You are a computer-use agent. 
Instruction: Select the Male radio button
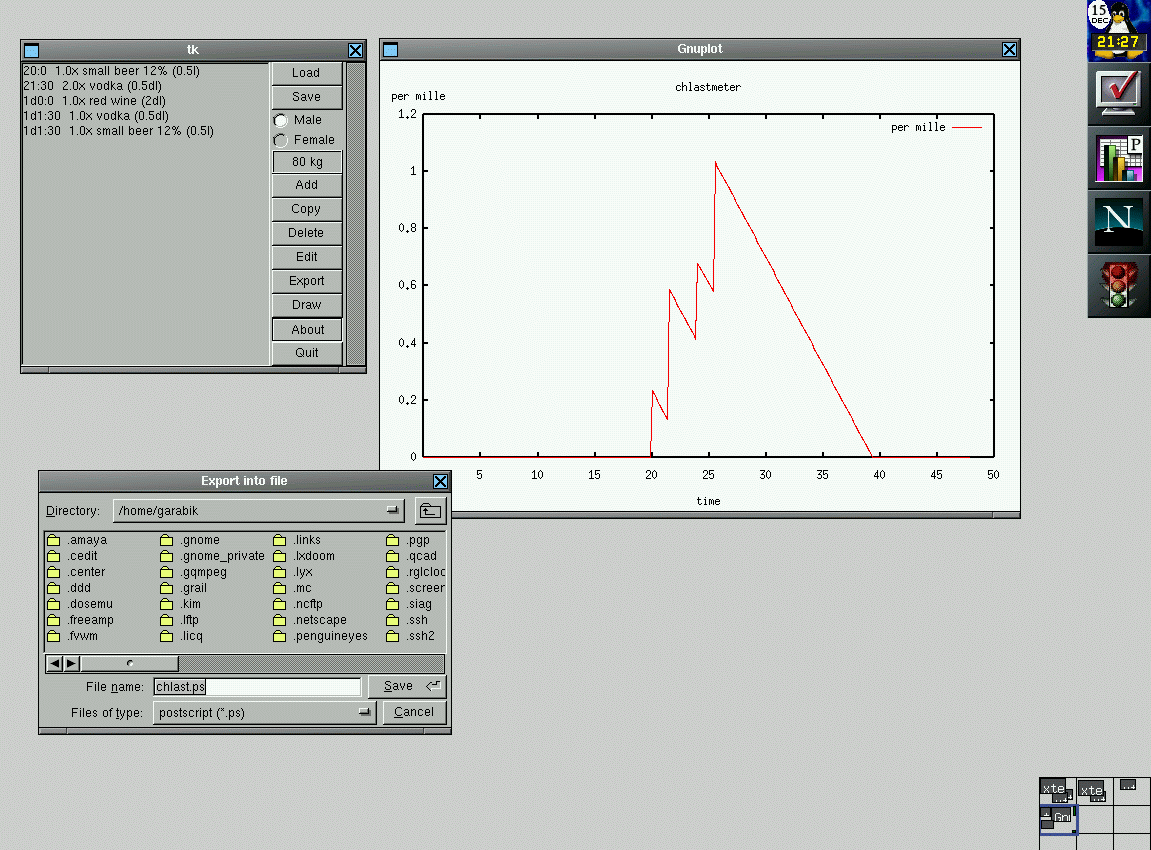point(281,120)
